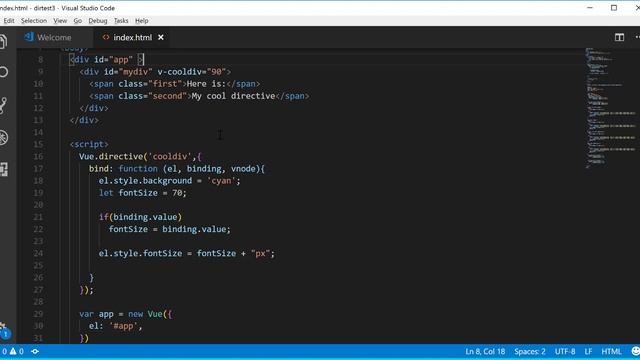Click 'fontSize = 70' declaration on line 19
Viewport: 640px width, 360px height.
[150, 193]
